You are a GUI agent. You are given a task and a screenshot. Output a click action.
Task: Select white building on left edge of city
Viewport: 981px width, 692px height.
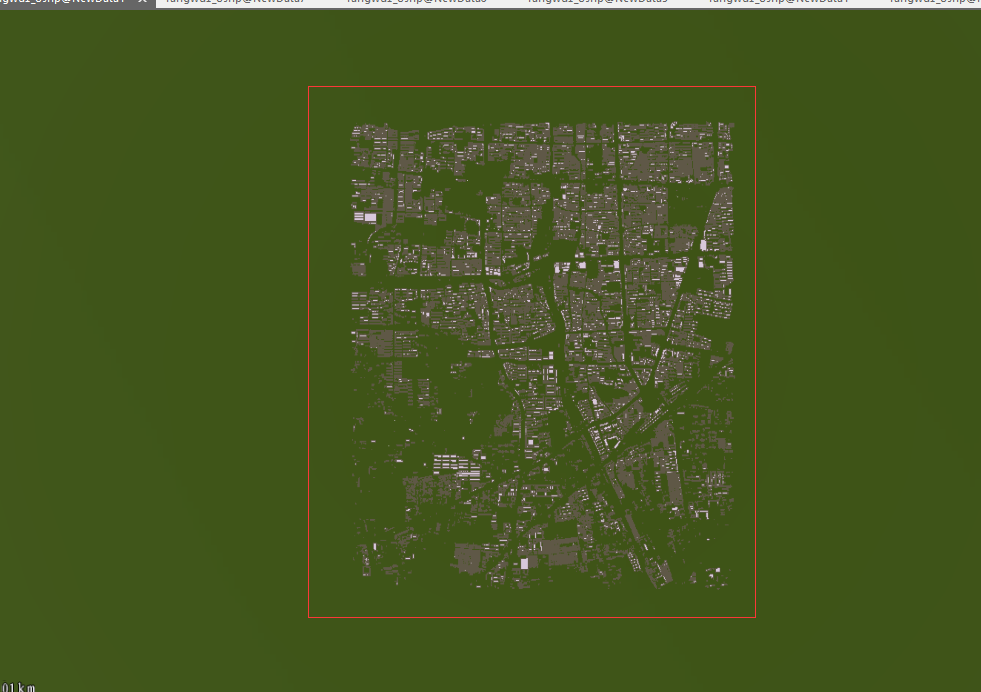coord(369,217)
